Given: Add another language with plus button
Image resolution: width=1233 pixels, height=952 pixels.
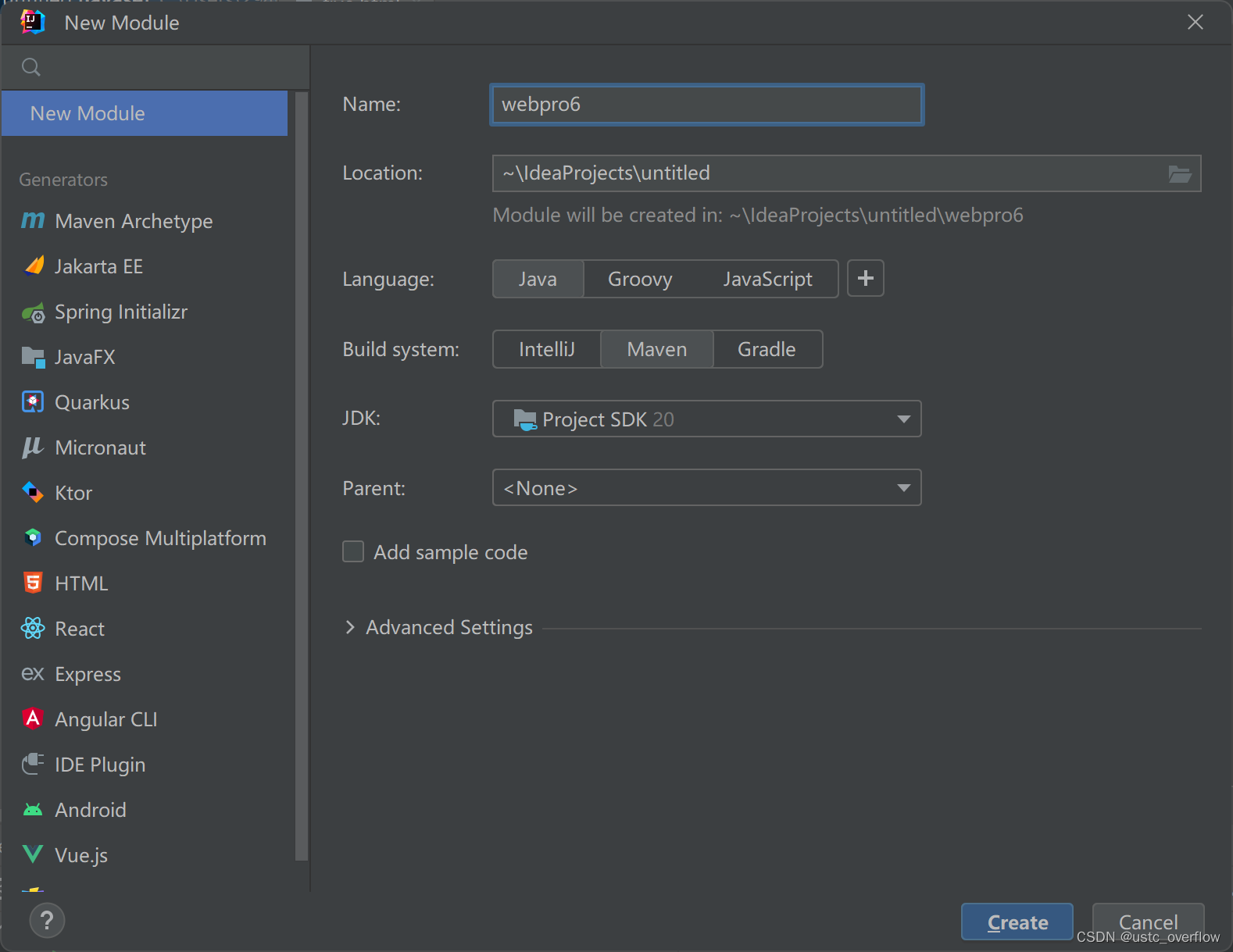Looking at the screenshot, I should point(866,279).
